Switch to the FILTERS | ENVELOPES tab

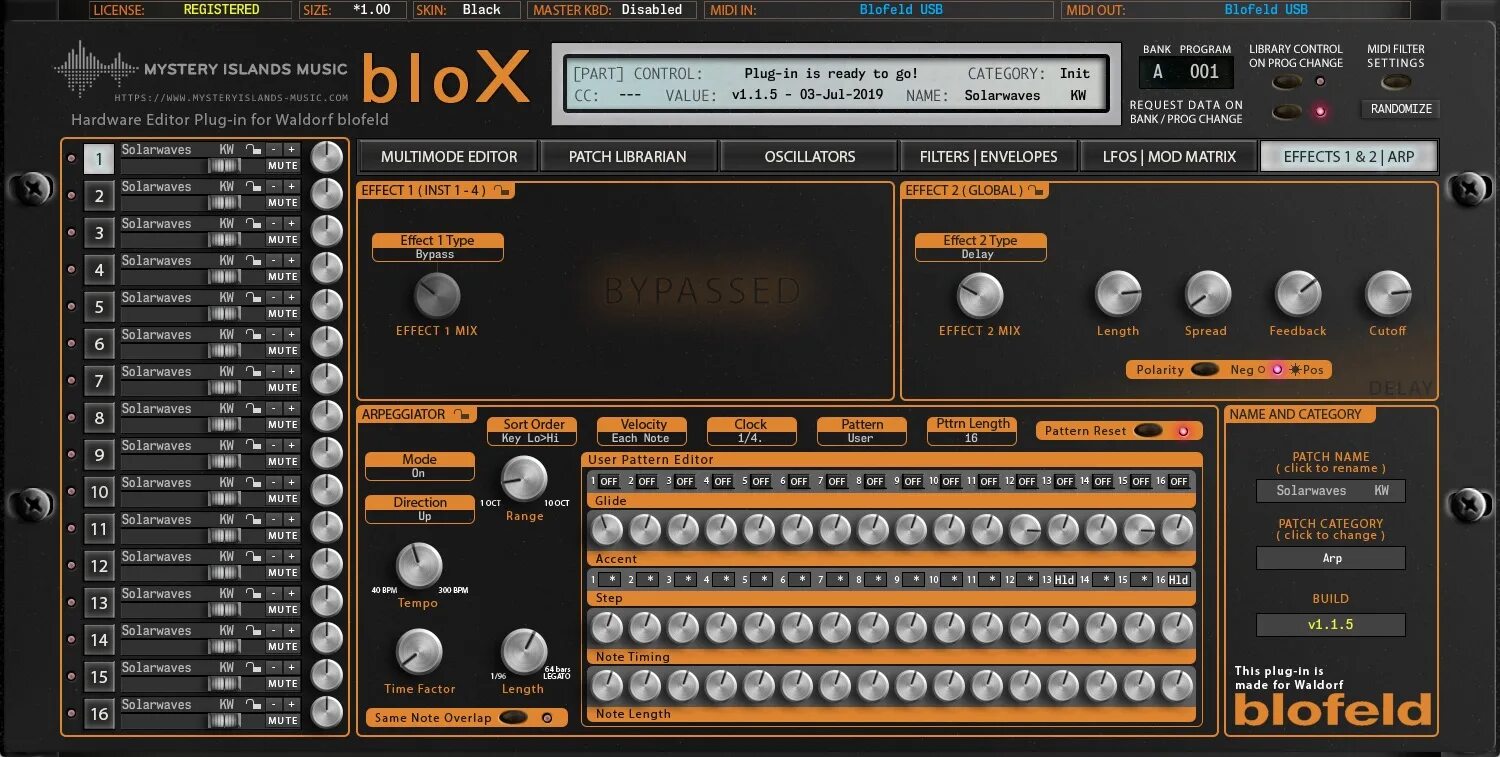pyautogui.click(x=989, y=157)
